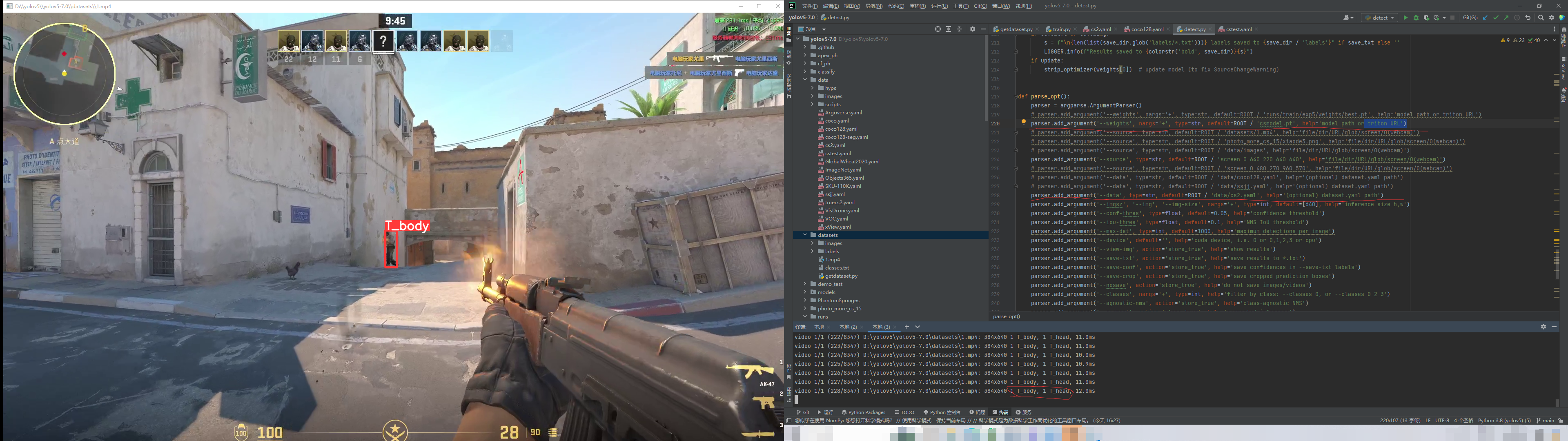The height and width of the screenshot is (441, 1568).
Task: Expand all icon in project panel
Action: pyautogui.click(x=949, y=29)
